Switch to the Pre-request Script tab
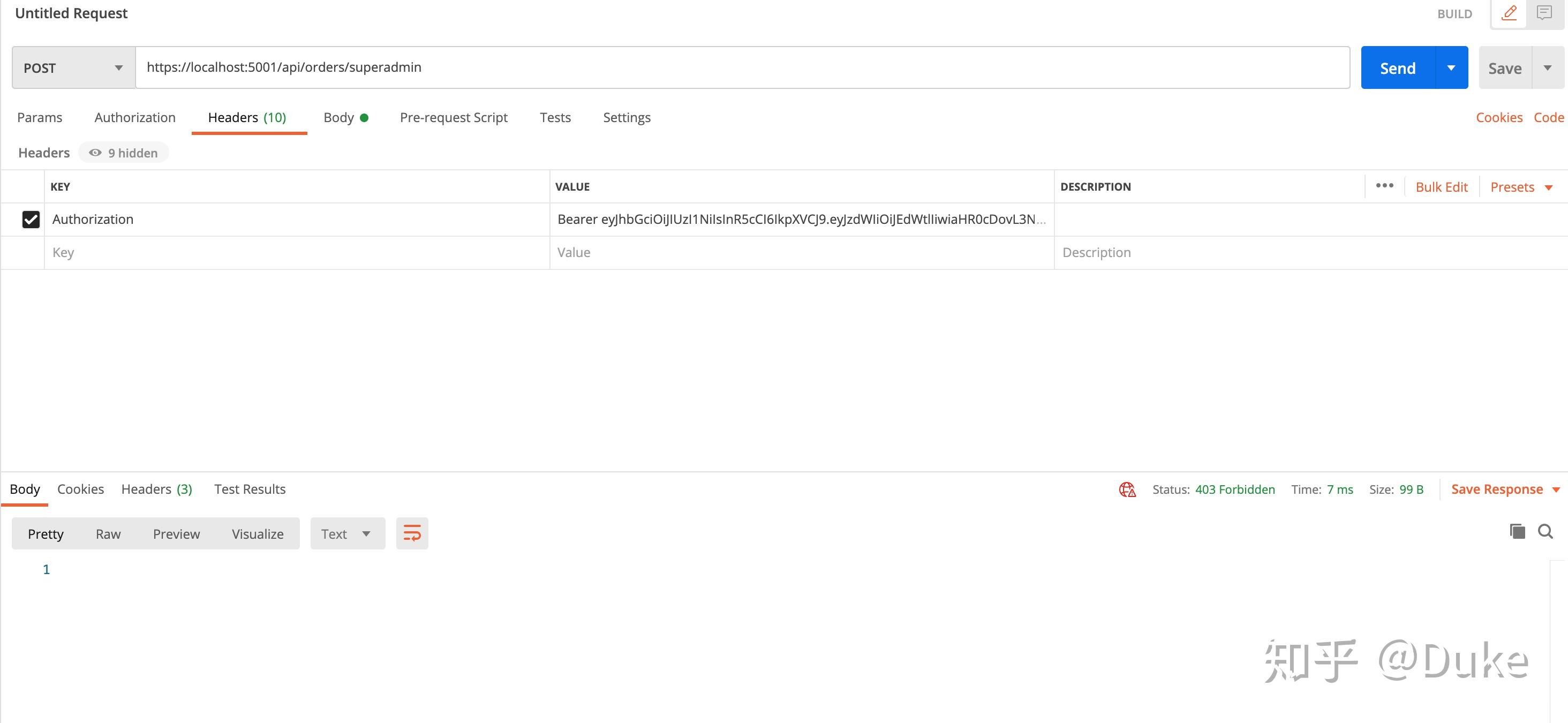The height and width of the screenshot is (723, 1568). click(x=454, y=117)
